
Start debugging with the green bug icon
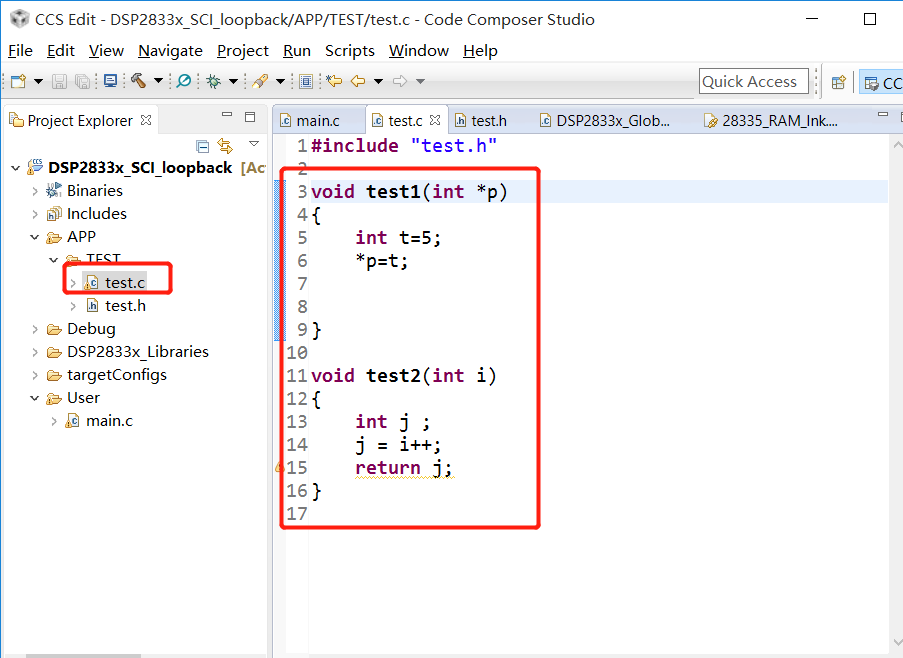tap(214, 81)
